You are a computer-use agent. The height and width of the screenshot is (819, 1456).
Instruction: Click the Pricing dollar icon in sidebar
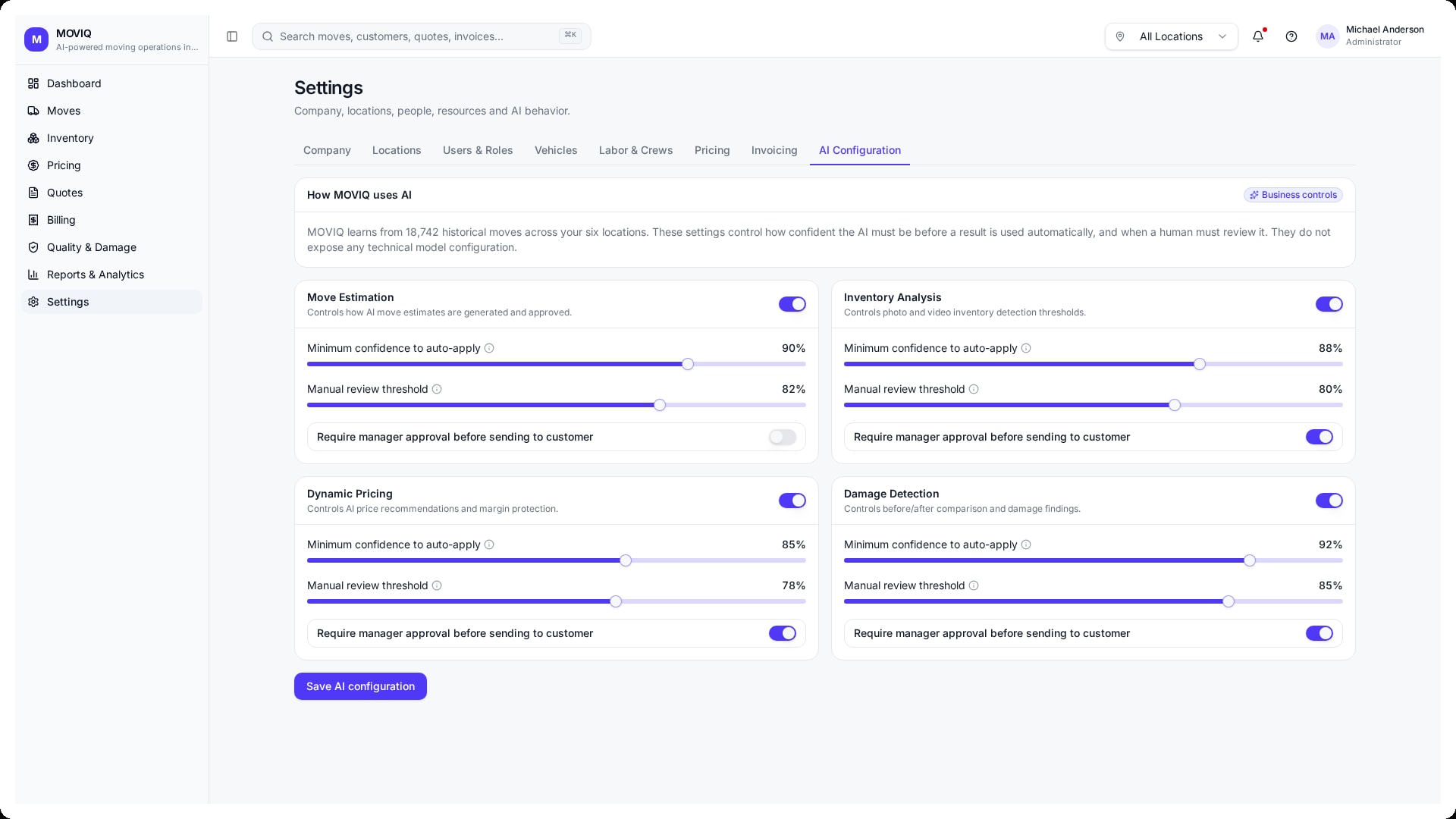point(33,165)
